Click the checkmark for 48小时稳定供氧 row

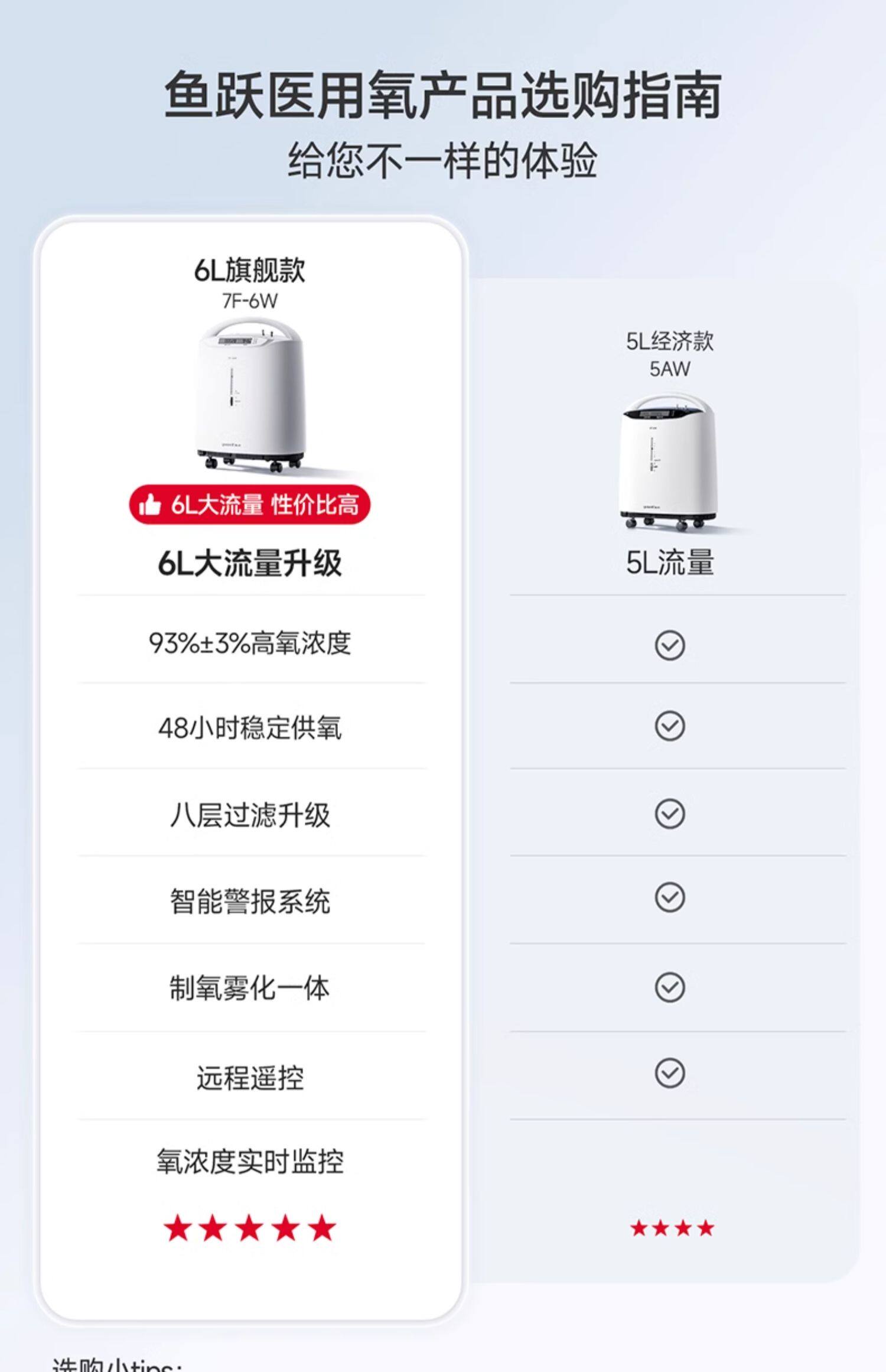[670, 726]
